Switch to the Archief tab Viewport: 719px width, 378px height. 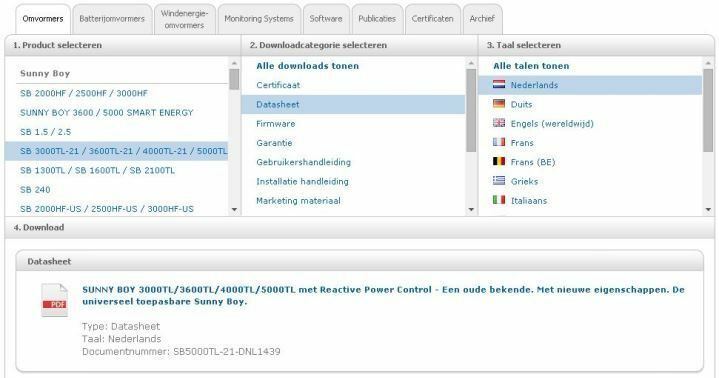482,19
